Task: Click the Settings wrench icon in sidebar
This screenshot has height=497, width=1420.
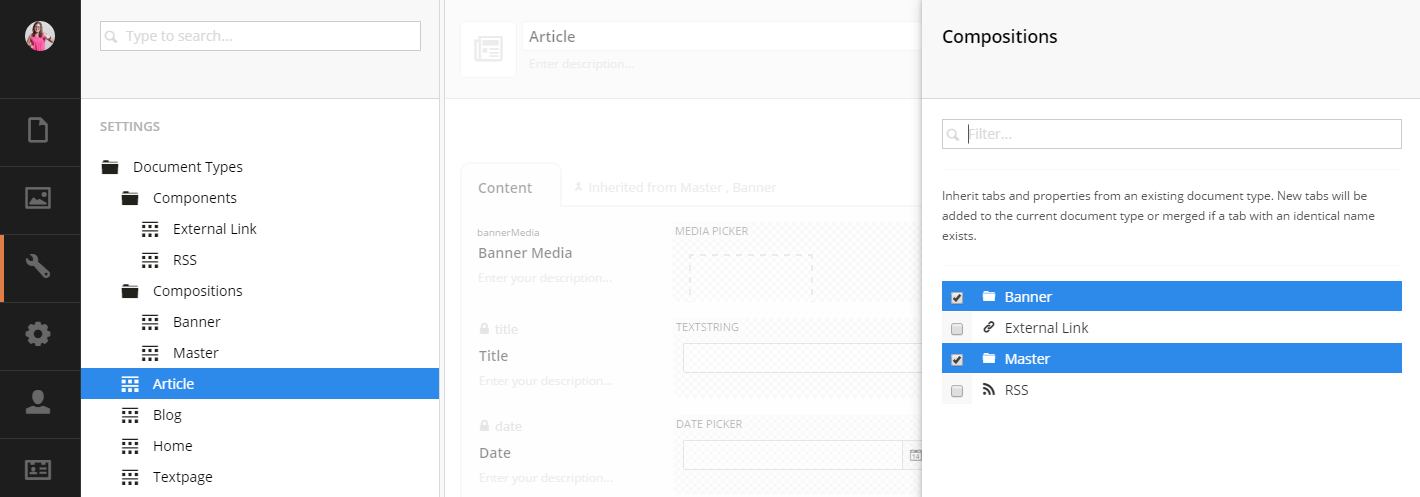Action: (x=38, y=267)
